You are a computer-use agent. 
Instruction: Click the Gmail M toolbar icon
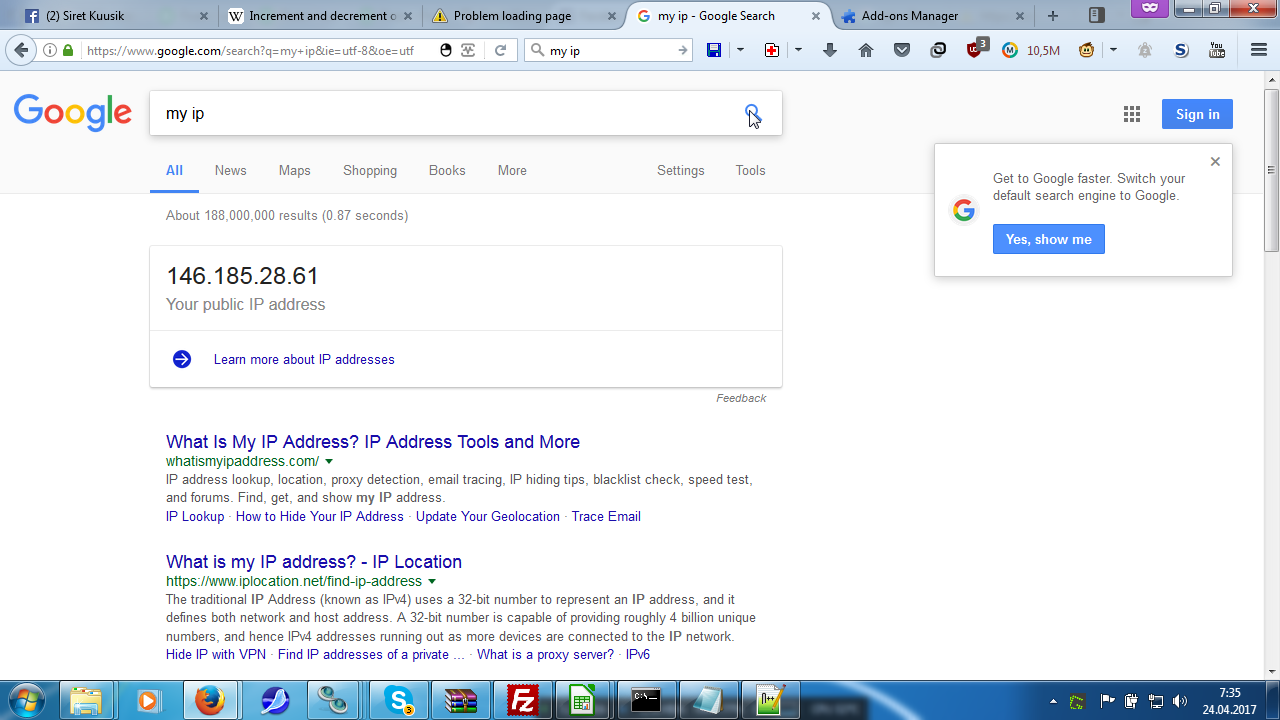pyautogui.click(x=1010, y=50)
